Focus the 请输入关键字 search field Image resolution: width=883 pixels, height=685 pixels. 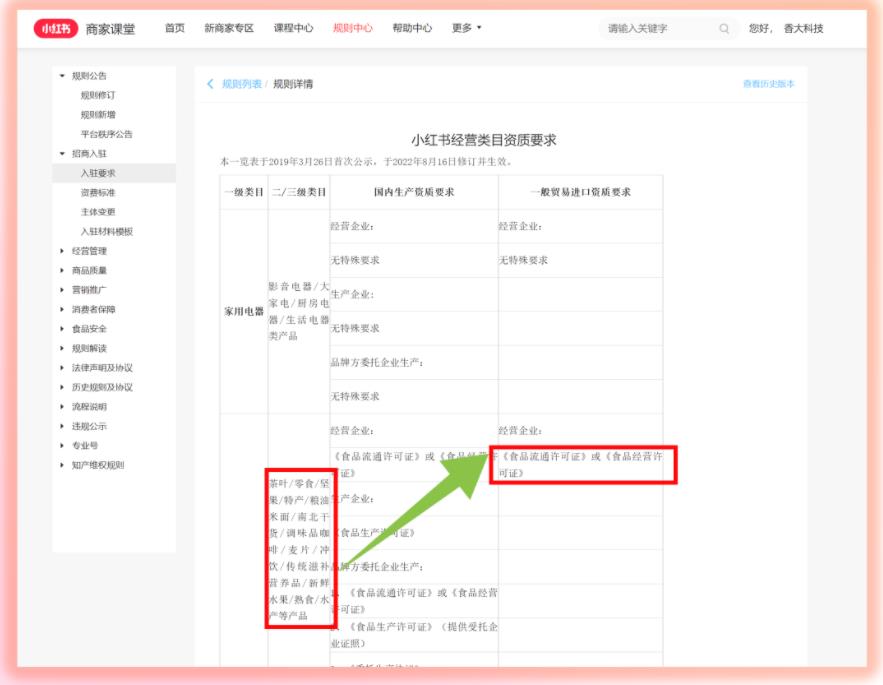coord(667,28)
